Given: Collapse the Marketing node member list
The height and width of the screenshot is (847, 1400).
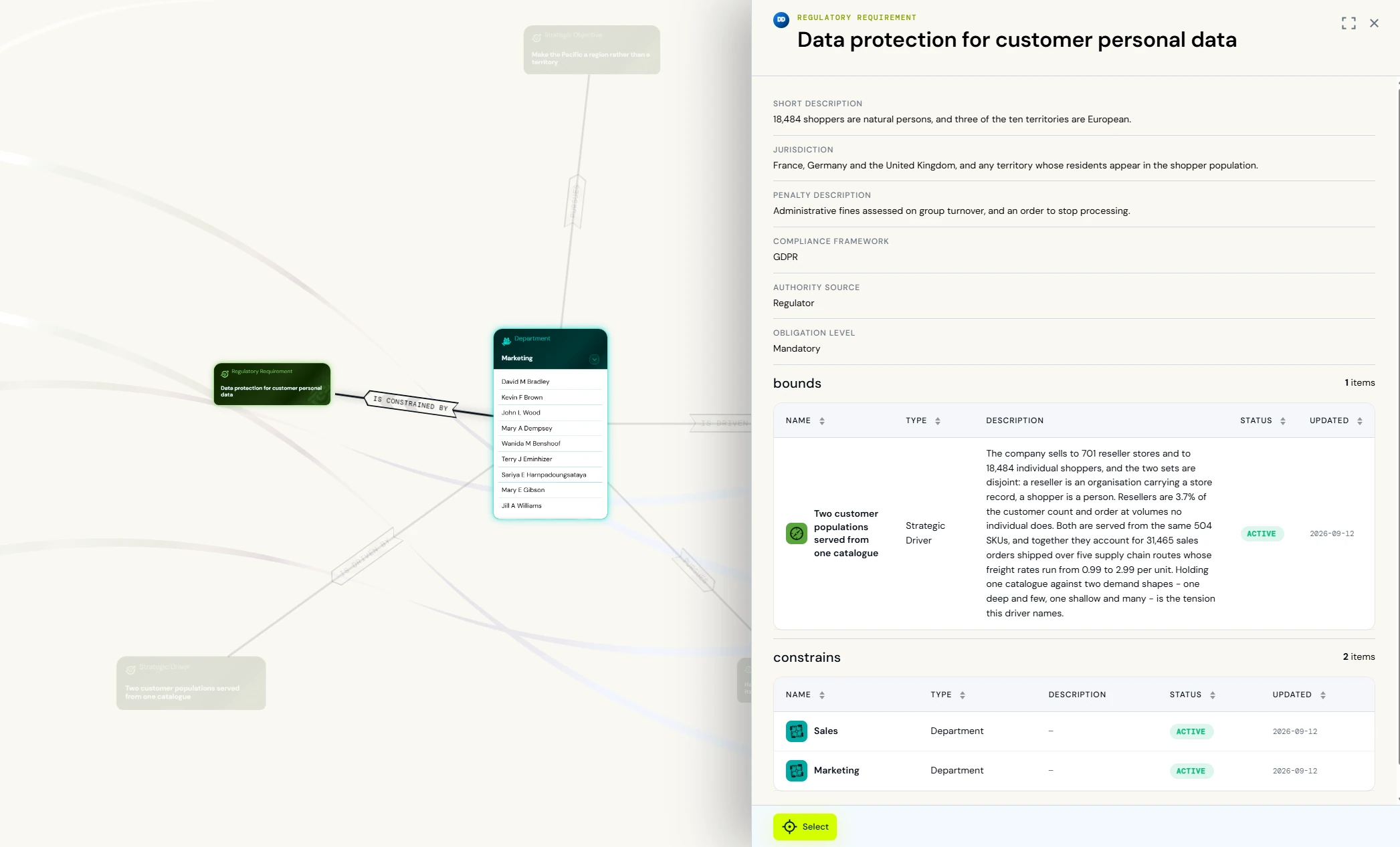Looking at the screenshot, I should [594, 360].
